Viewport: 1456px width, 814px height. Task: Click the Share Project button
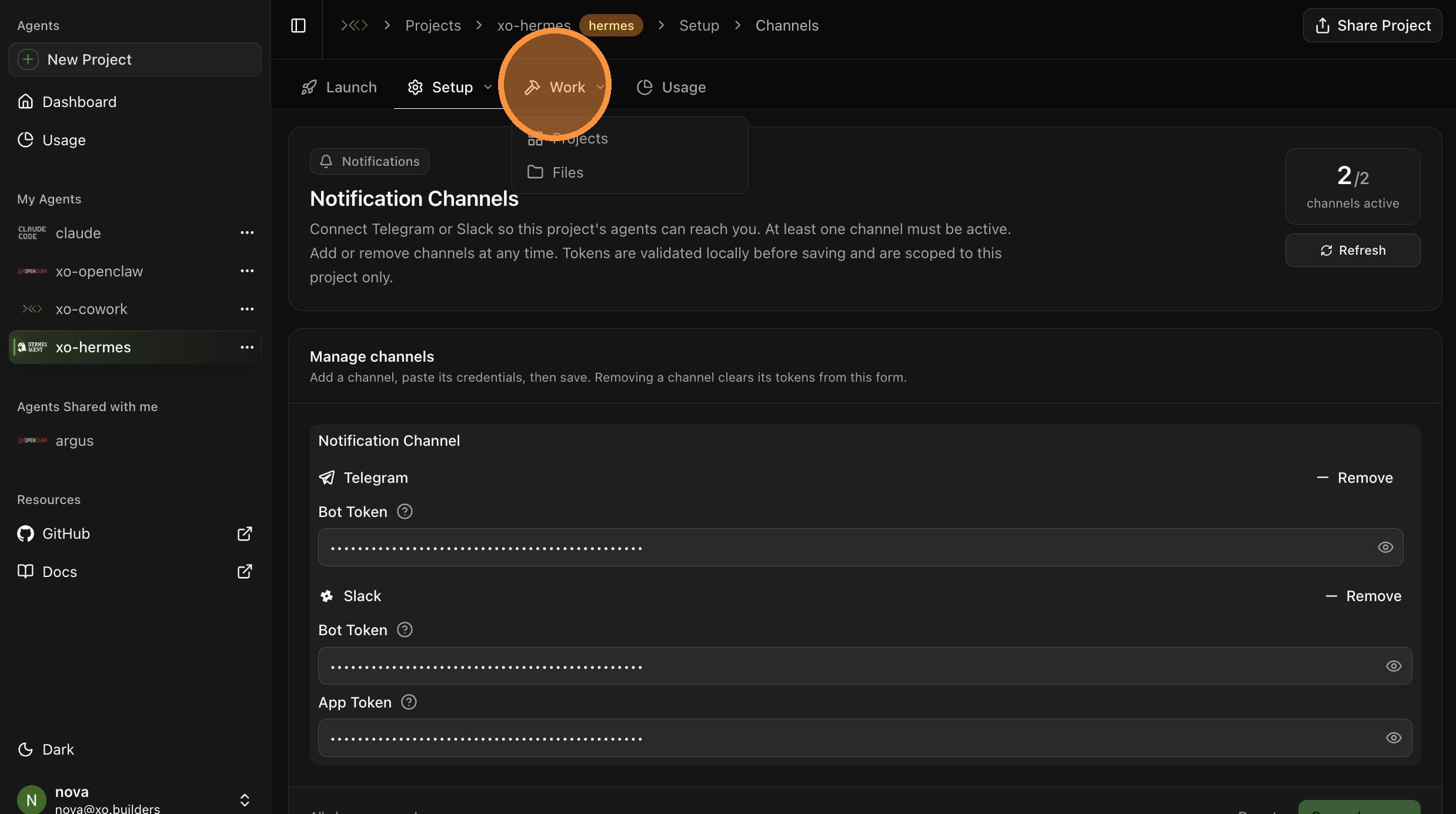(x=1372, y=25)
